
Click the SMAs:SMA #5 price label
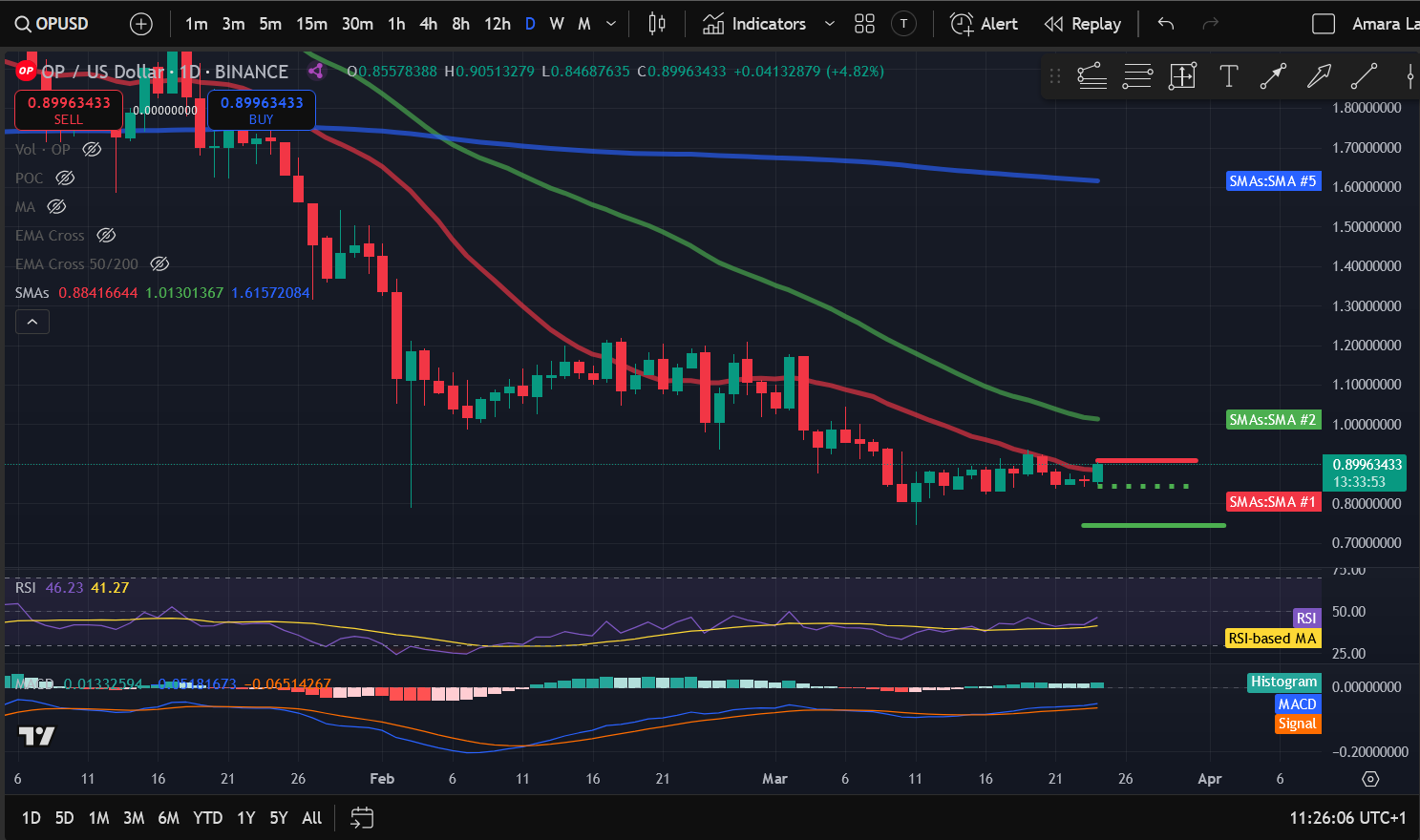tap(1273, 180)
